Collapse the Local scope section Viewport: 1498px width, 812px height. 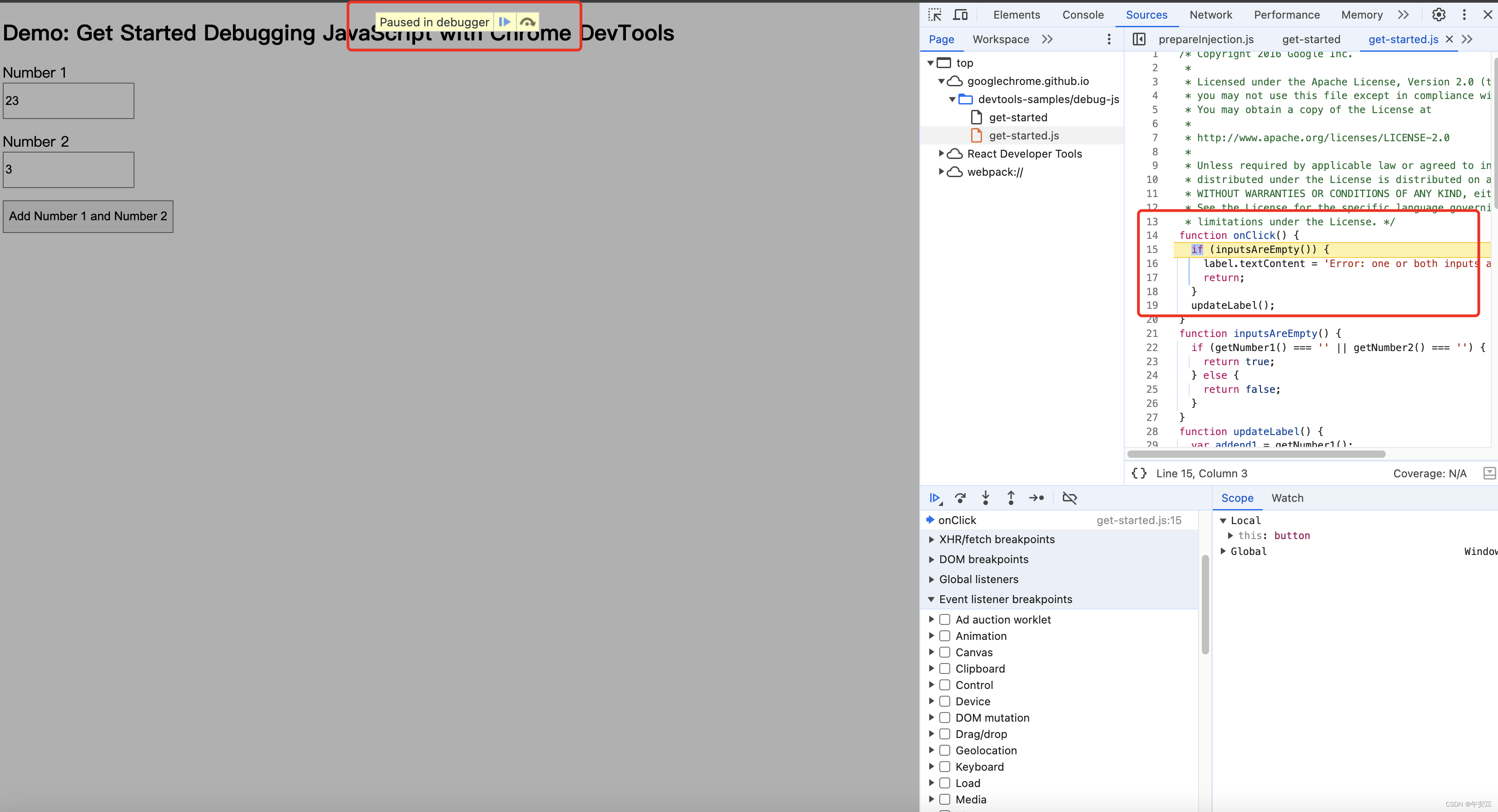click(1223, 521)
